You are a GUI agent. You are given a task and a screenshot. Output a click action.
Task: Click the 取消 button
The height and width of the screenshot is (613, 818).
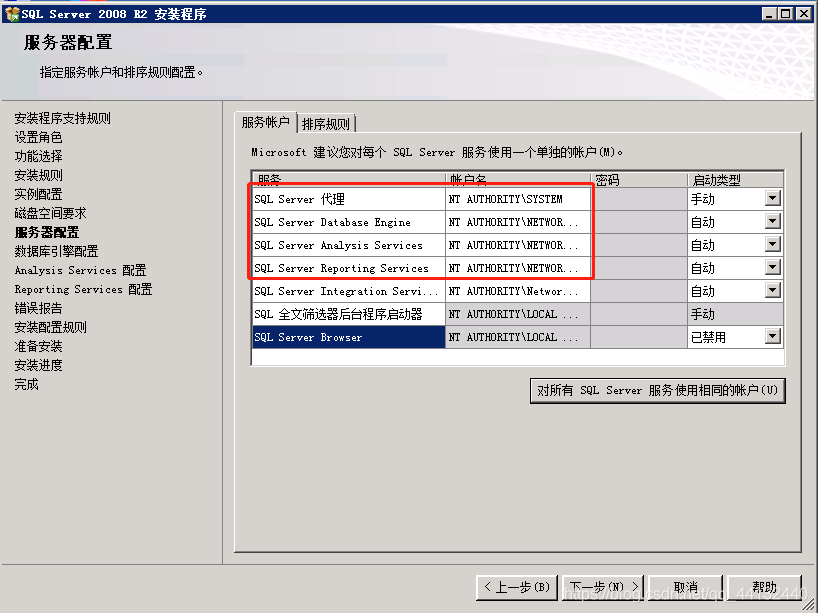pos(685,588)
